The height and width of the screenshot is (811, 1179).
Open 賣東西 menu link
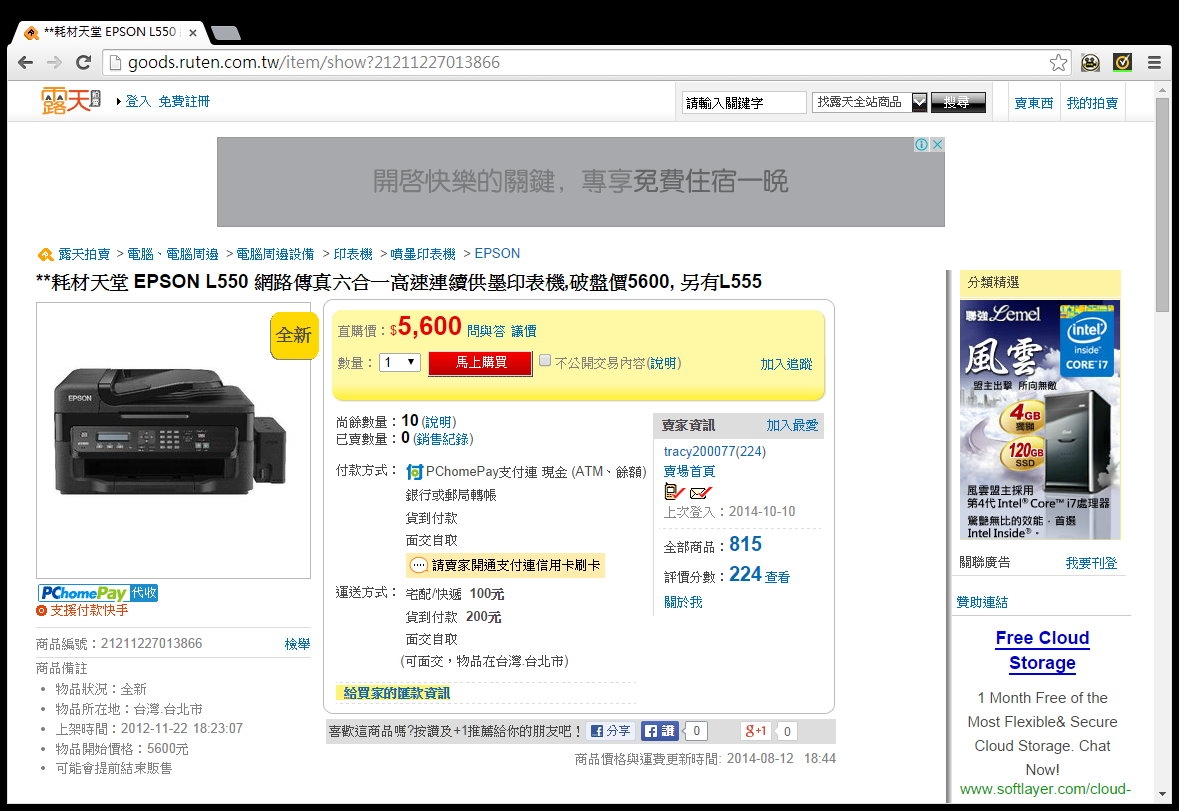(1033, 103)
